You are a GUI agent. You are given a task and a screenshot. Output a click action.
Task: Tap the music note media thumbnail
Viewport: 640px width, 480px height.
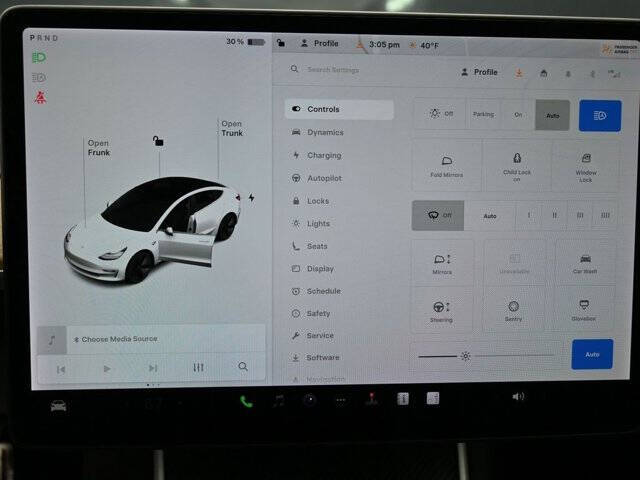click(x=52, y=340)
